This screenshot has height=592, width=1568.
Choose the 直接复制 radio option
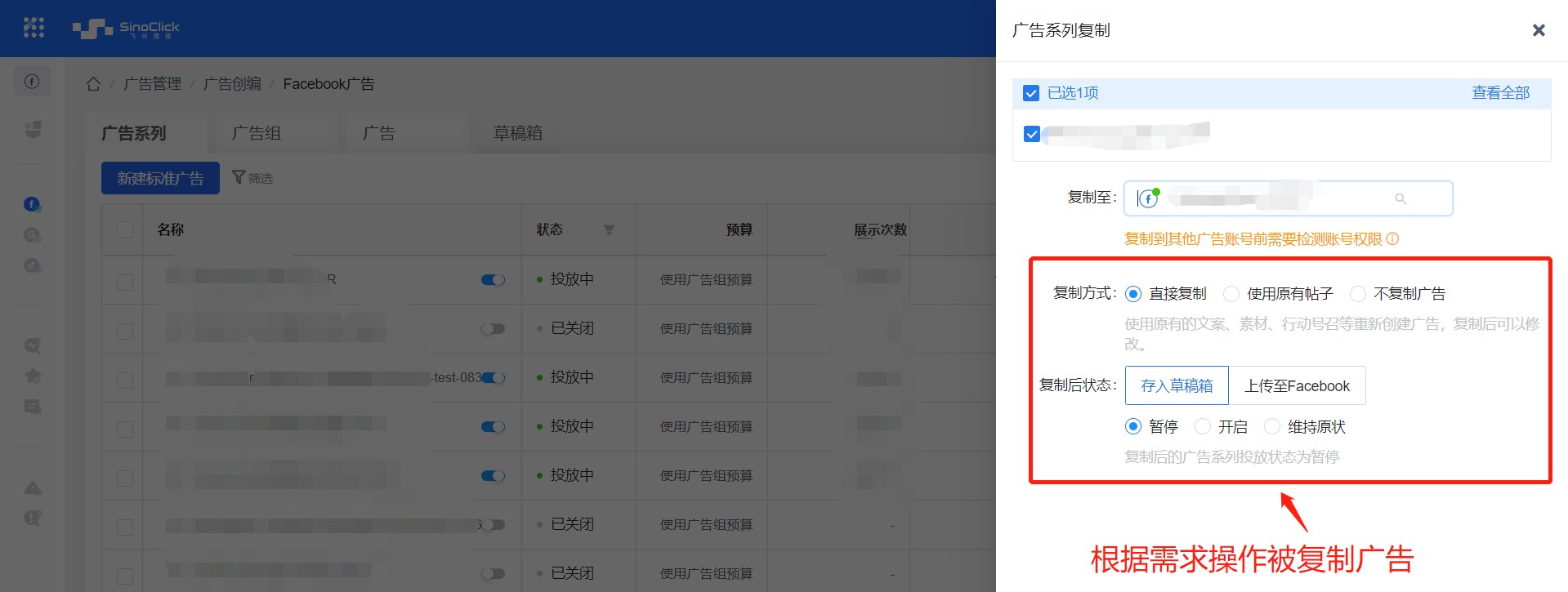click(x=1132, y=294)
